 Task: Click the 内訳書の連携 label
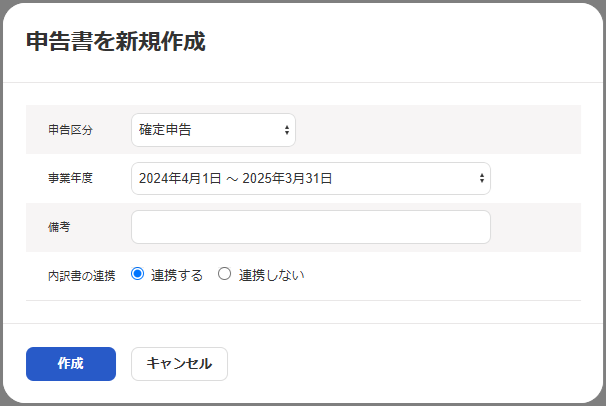[x=82, y=275]
